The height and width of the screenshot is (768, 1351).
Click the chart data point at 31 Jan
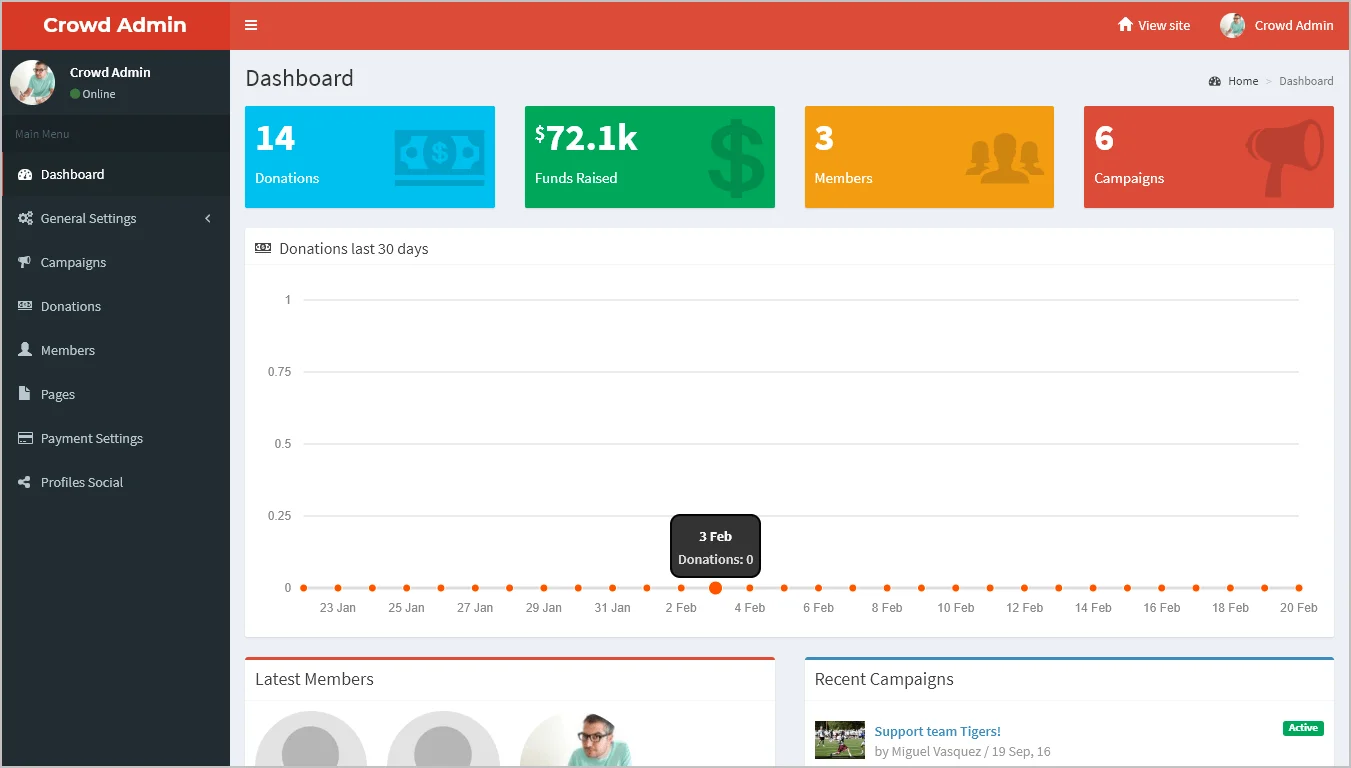pyautogui.click(x=612, y=588)
